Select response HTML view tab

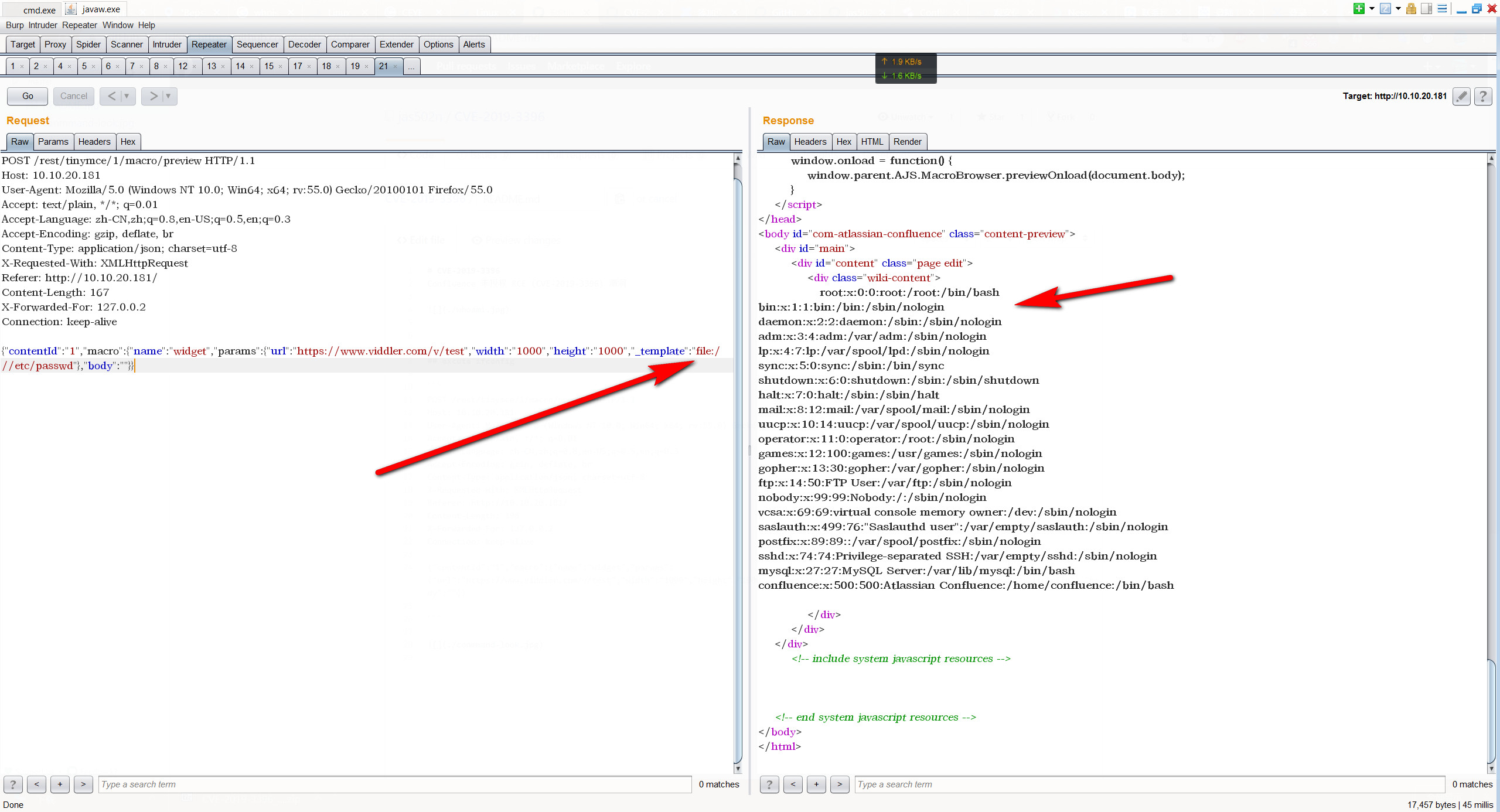(872, 142)
